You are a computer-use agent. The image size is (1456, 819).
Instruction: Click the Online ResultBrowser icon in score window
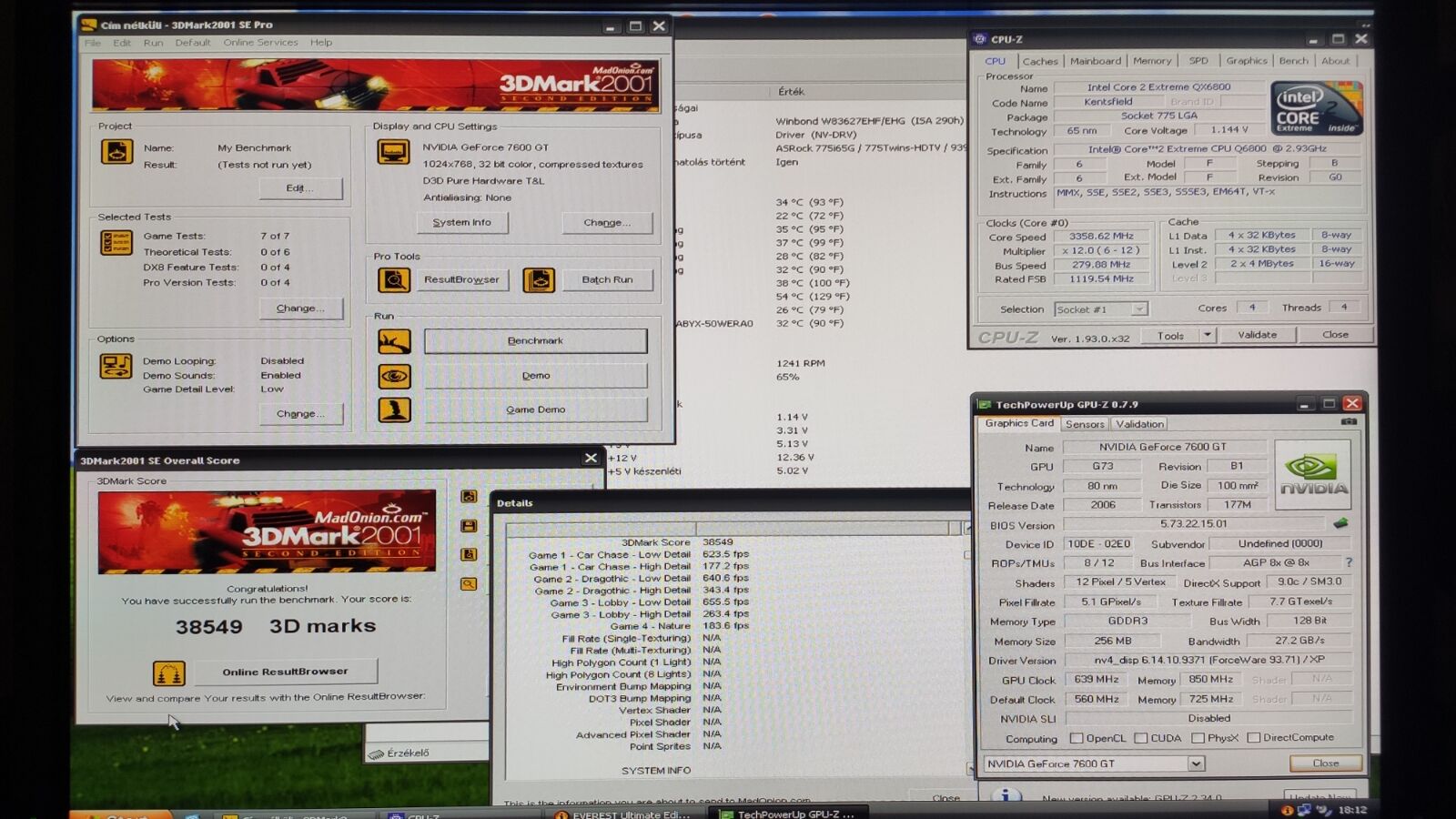pyautogui.click(x=168, y=673)
